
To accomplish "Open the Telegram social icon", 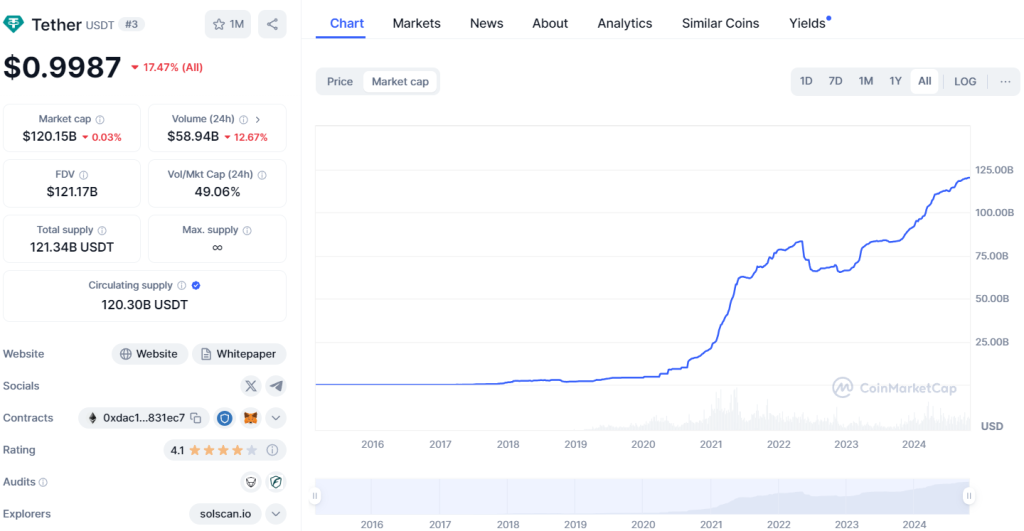I will 276,386.
